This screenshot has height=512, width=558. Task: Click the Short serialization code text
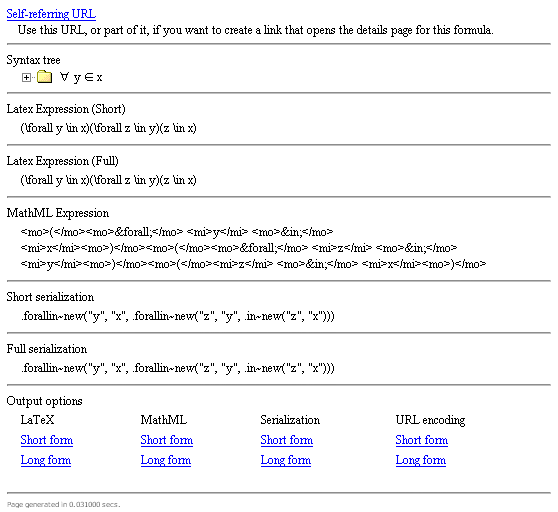(x=178, y=316)
